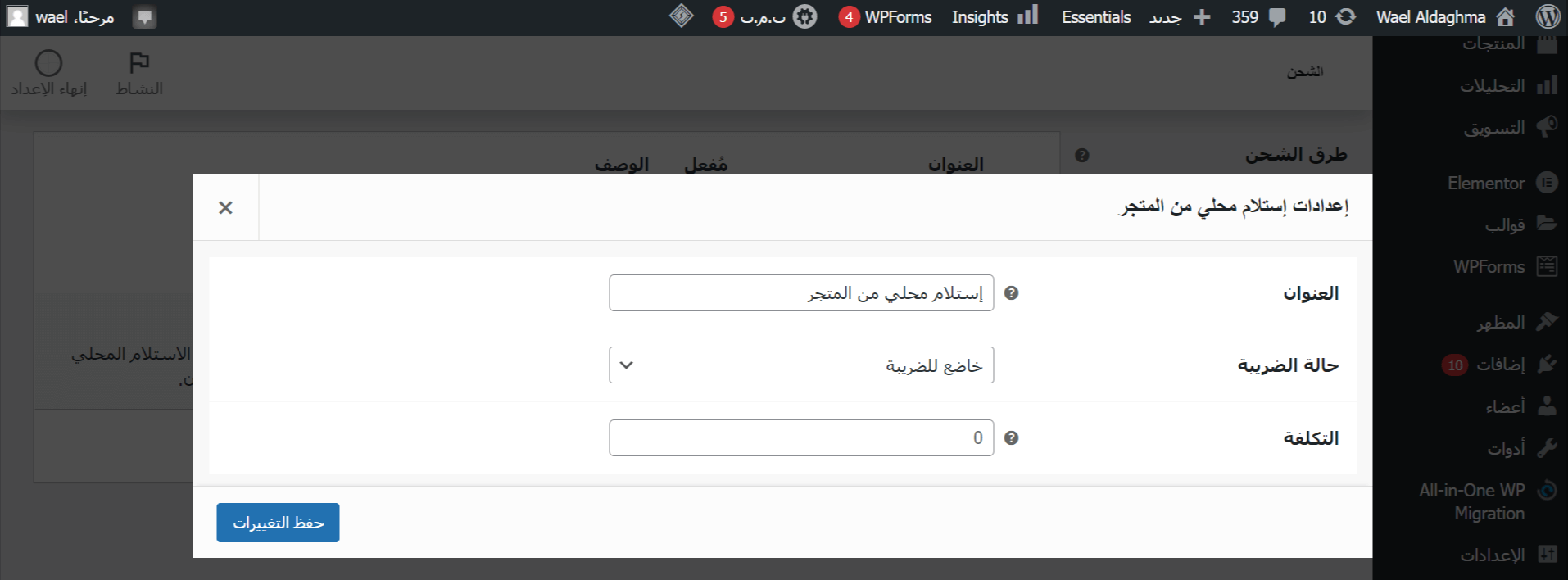The width and height of the screenshot is (1568, 580).
Task: Click the help icon next to طرق الشحن
Action: pos(1081,156)
